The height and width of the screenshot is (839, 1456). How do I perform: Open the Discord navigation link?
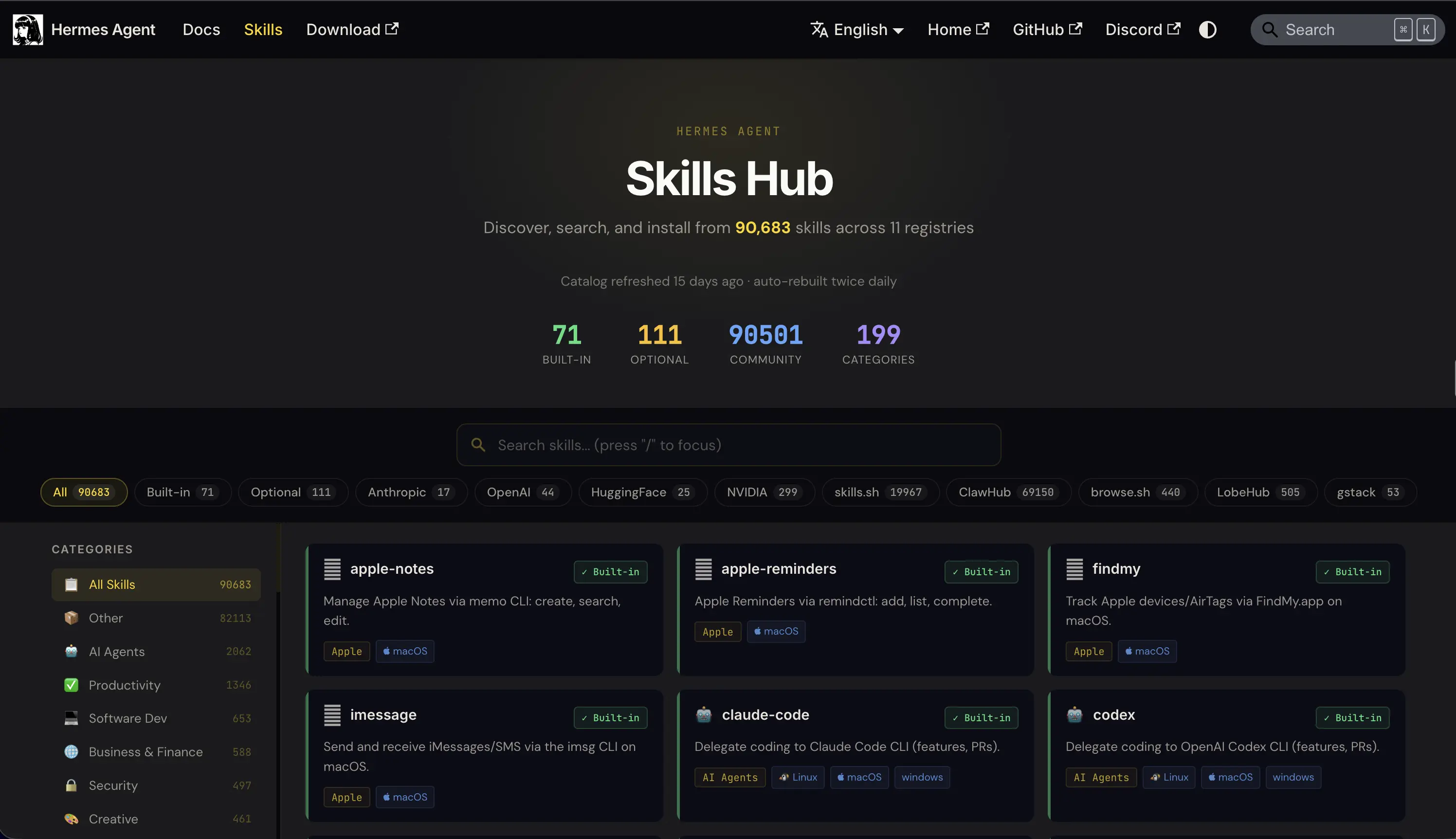[x=1143, y=29]
